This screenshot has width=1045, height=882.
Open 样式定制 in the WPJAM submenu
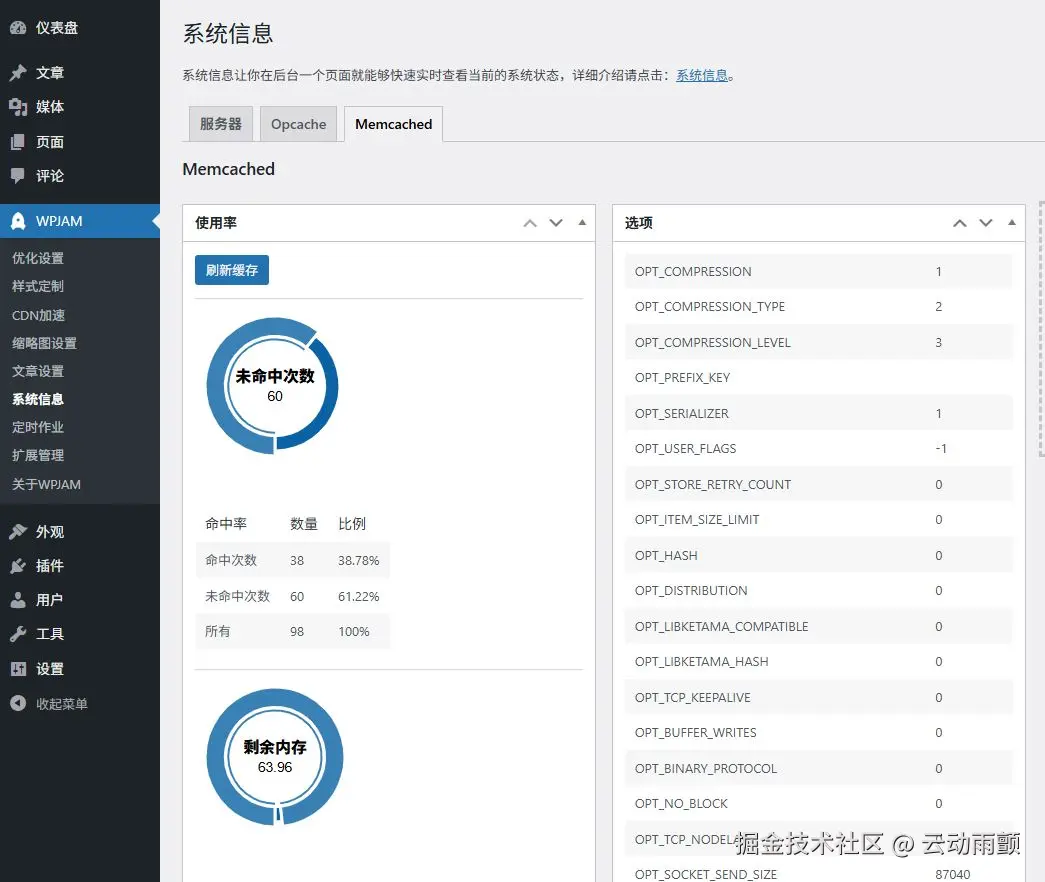[38, 286]
